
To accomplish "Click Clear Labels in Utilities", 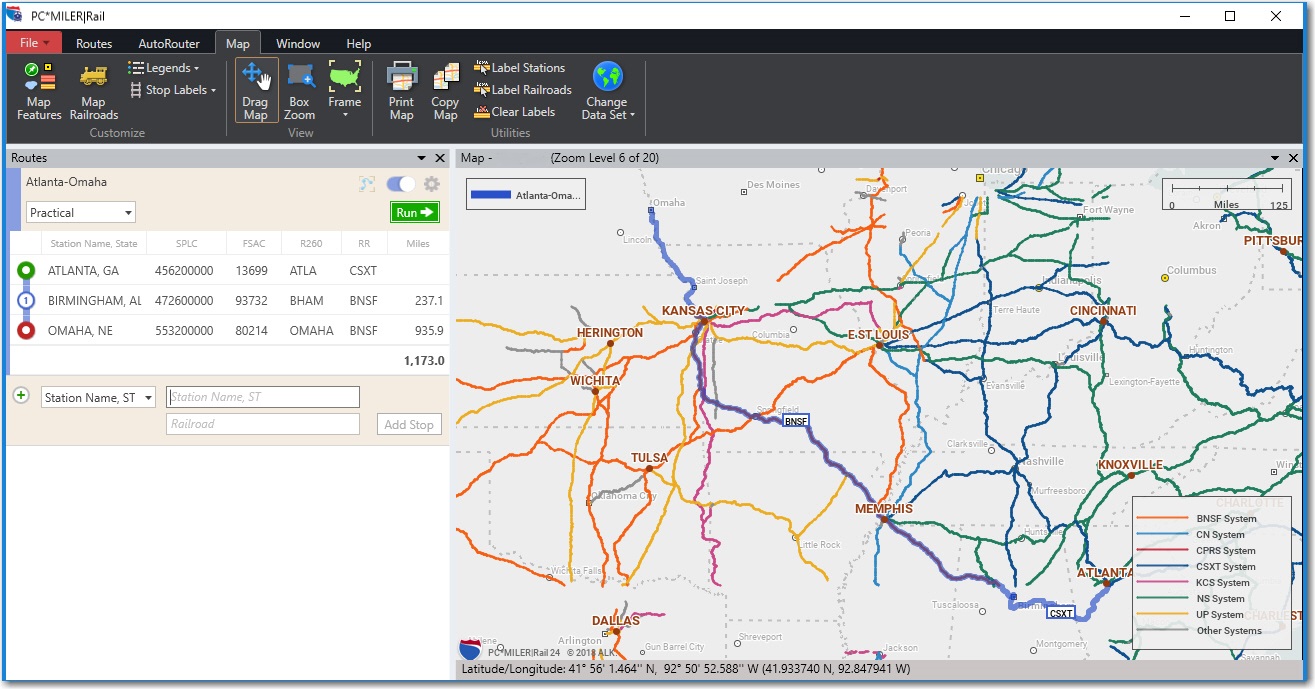I will (x=514, y=112).
